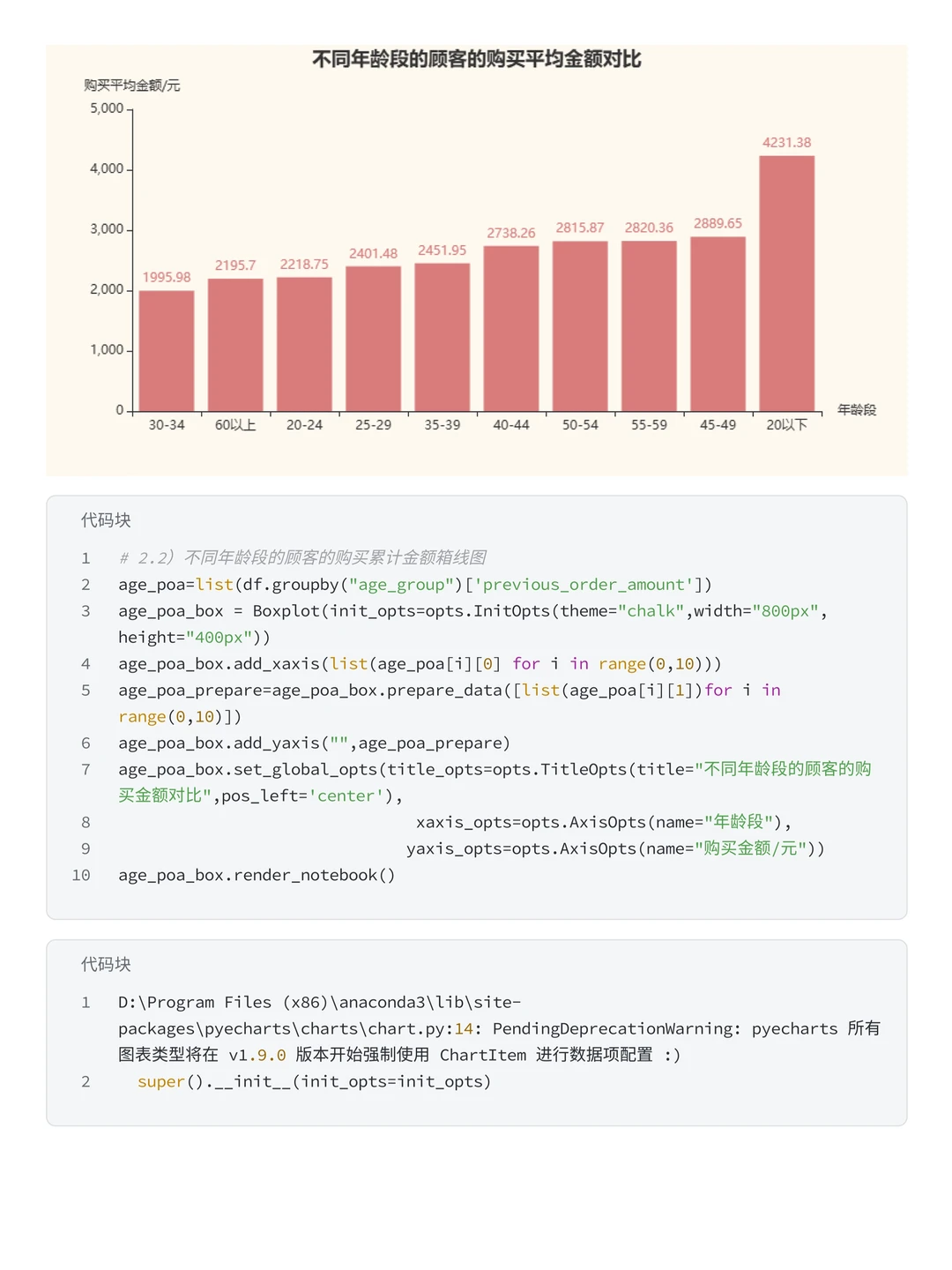The image size is (952, 1270).
Task: Click the line age_poa_box.set_global_opts
Action: tap(495, 782)
